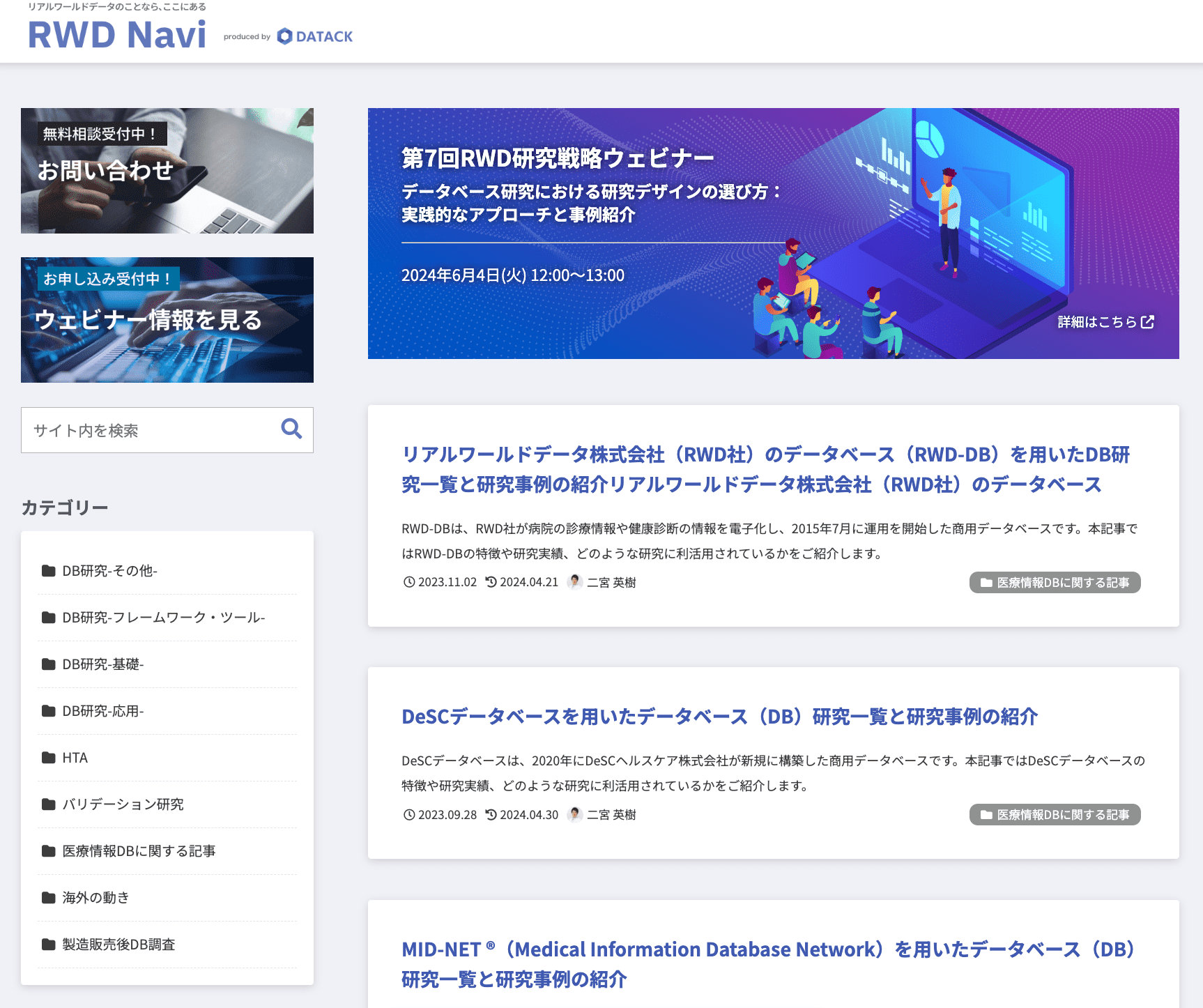The height and width of the screenshot is (1008, 1203).
Task: Click the external link icon beside 詳細はこちら
Action: click(x=1147, y=322)
